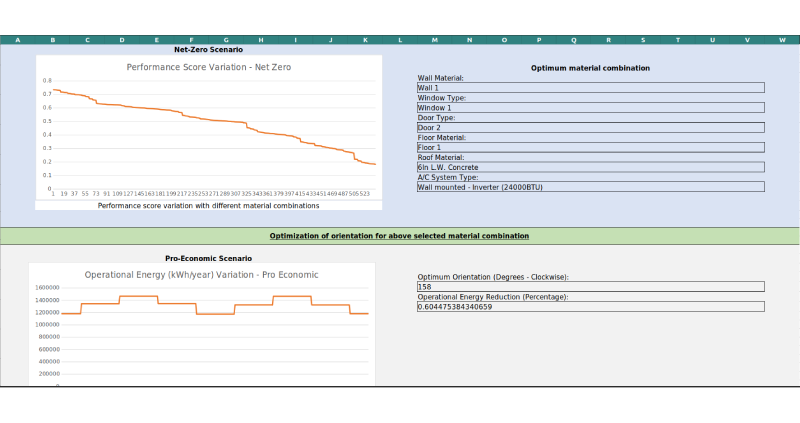
Task: Click the Window Type cell containing Window 1
Action: 590,107
